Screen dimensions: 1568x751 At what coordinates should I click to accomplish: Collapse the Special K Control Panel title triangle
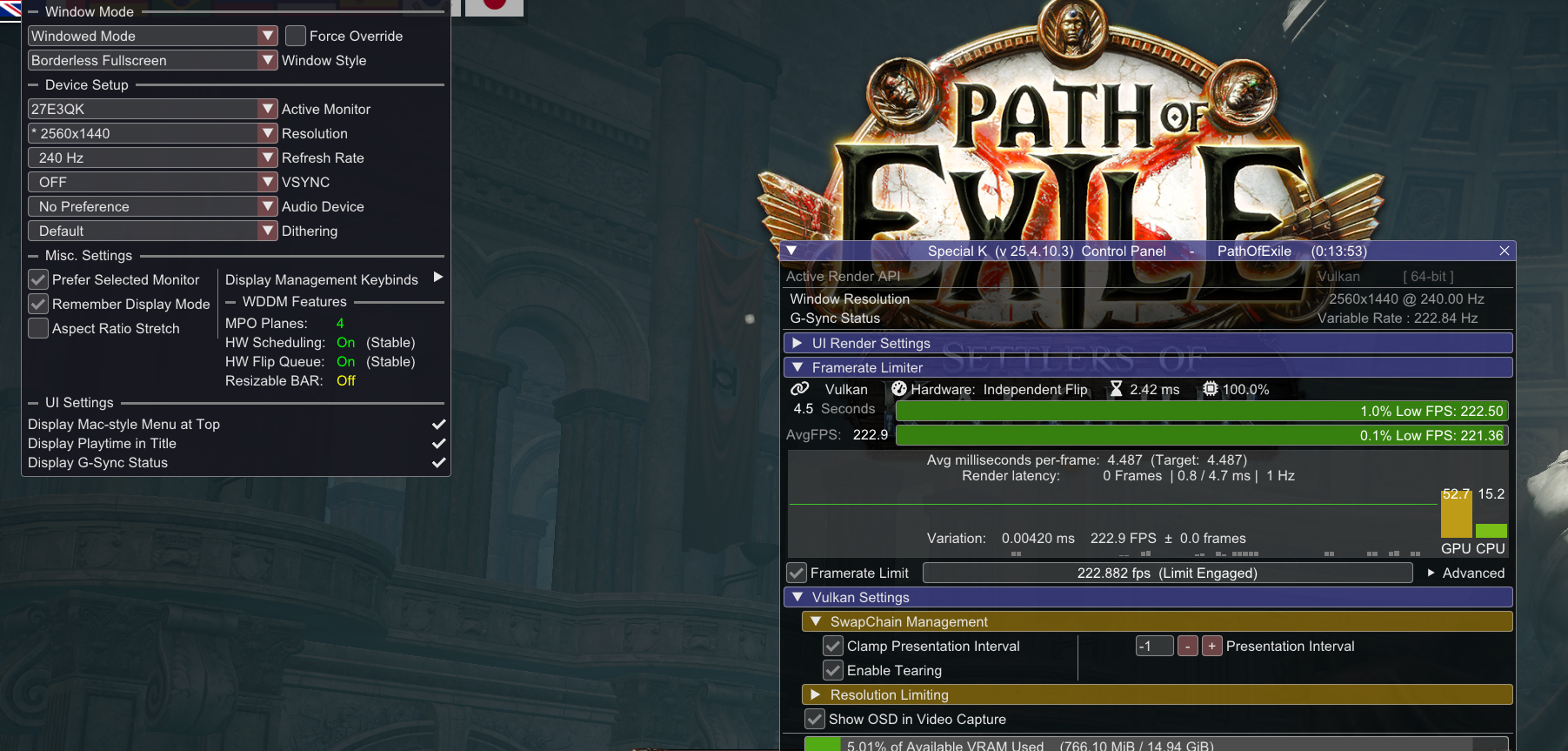tap(791, 251)
